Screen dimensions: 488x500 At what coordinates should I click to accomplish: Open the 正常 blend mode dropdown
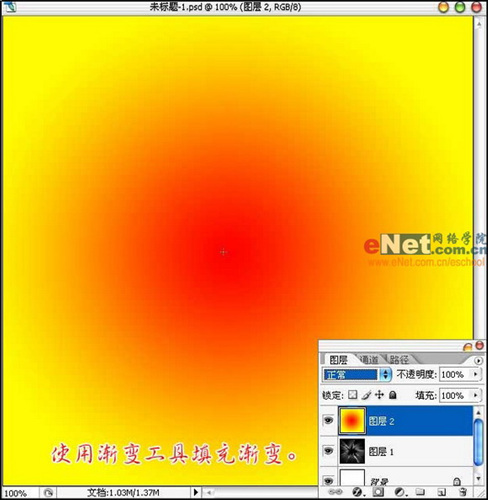click(x=357, y=375)
